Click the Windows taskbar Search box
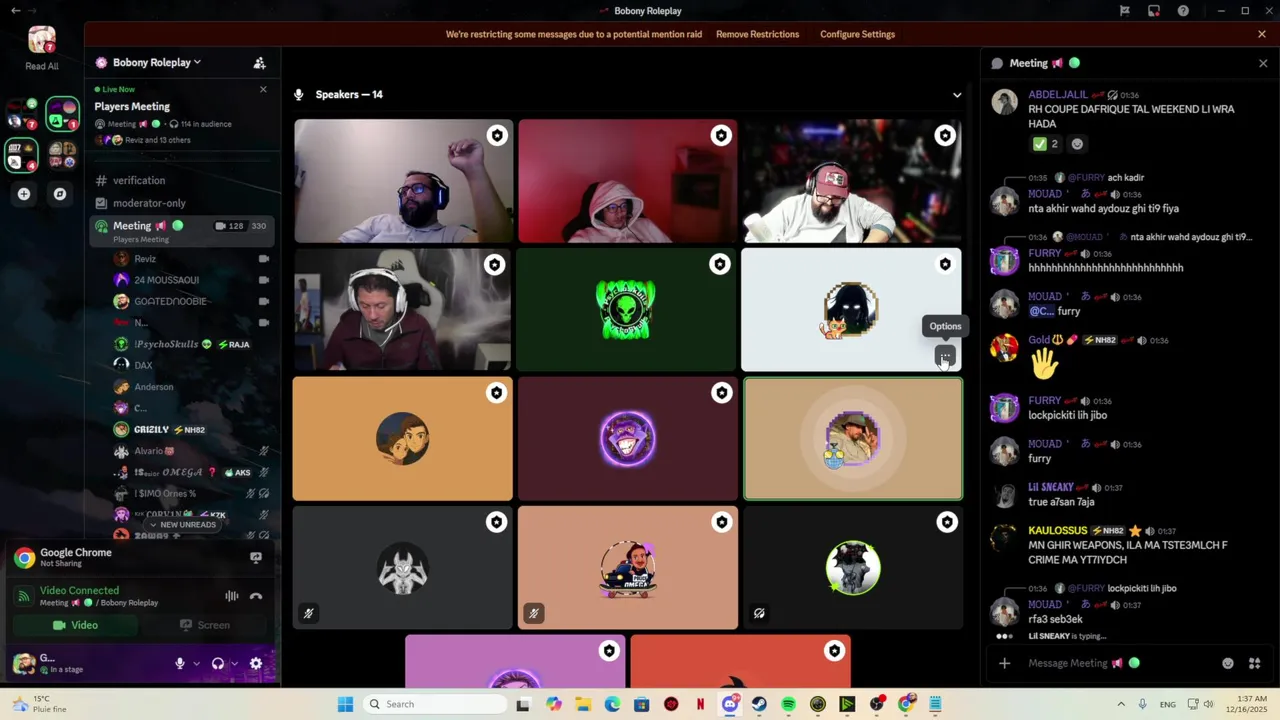 (434, 704)
